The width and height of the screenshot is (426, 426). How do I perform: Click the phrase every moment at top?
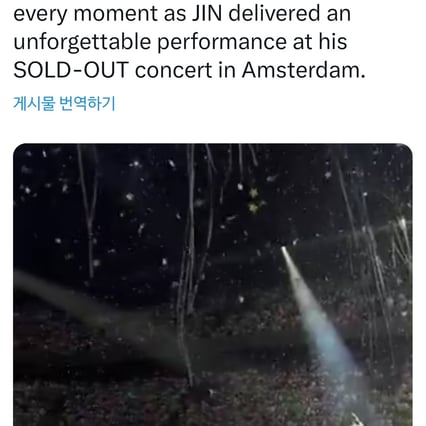tap(85, 14)
